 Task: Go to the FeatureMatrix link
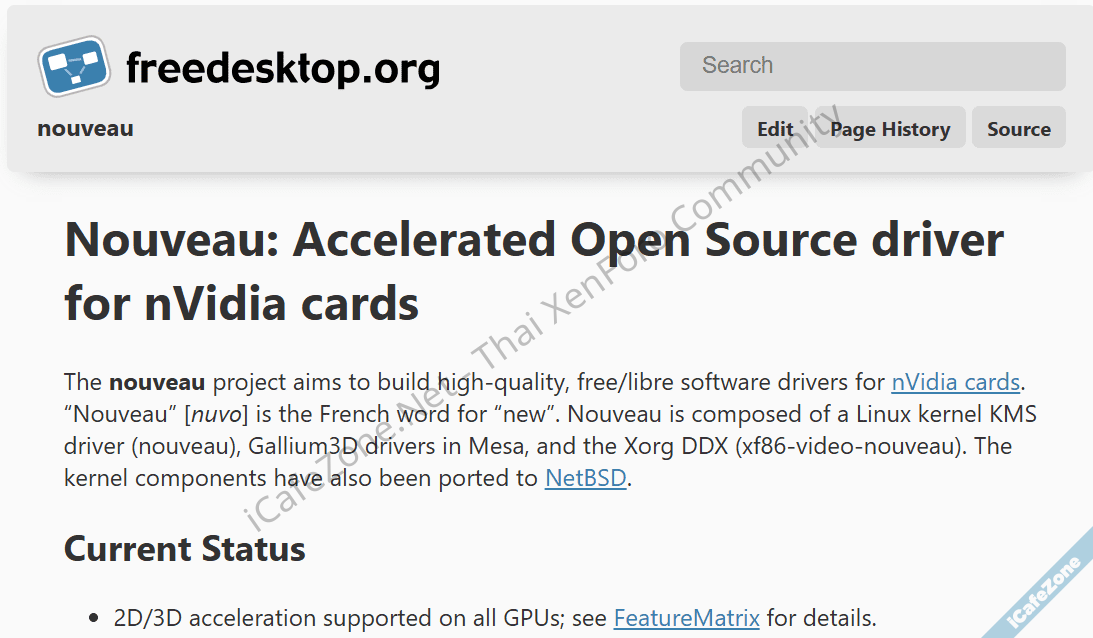[686, 618]
